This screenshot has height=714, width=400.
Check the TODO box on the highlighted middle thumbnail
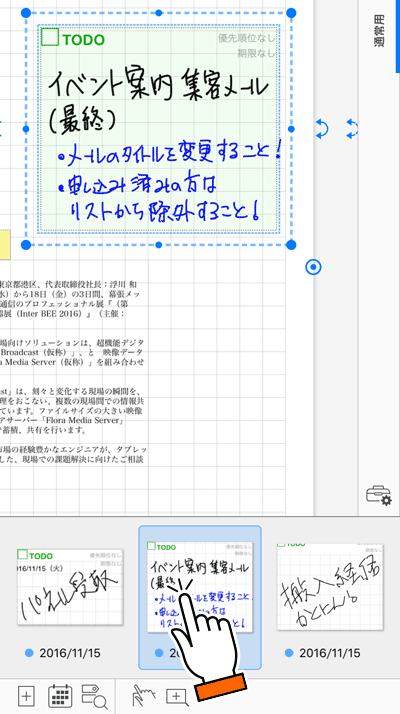click(152, 546)
